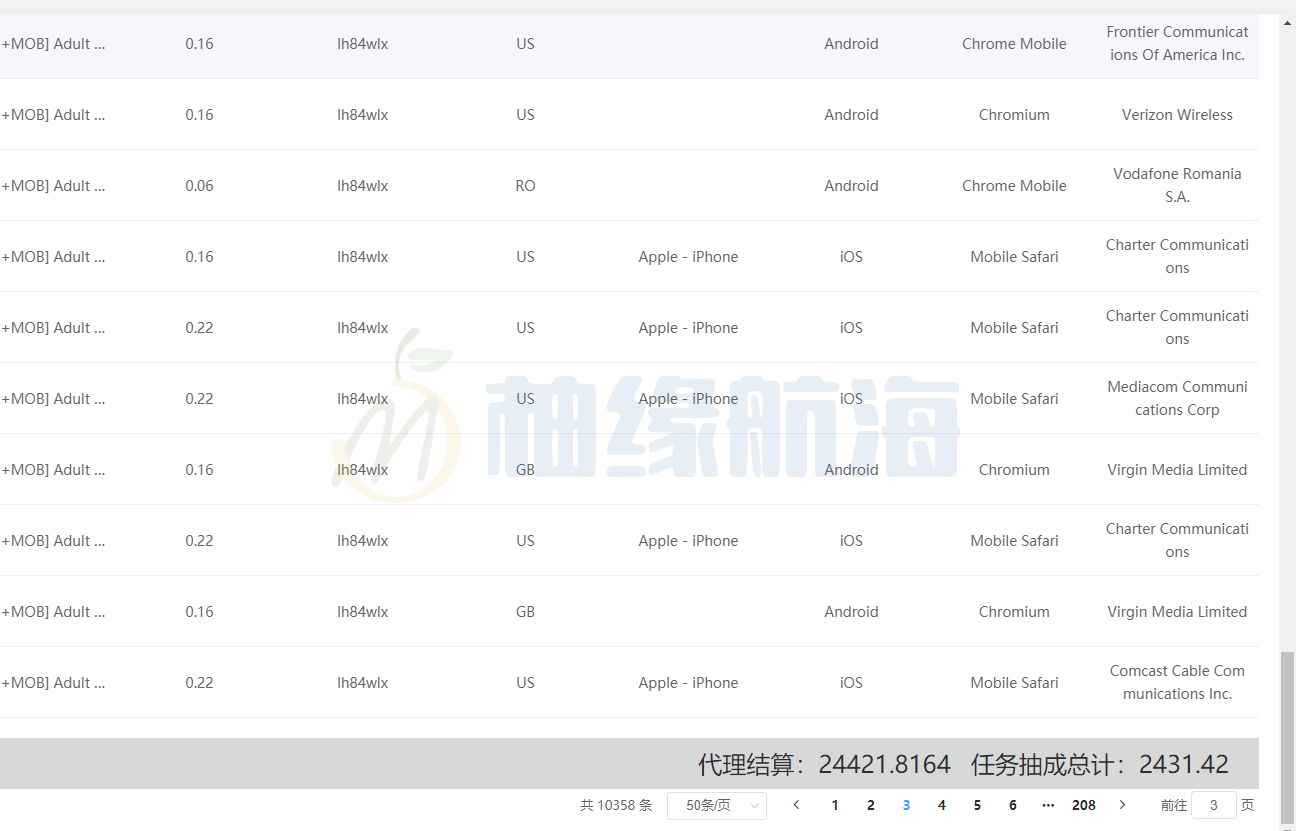Screen dimensions: 1296x831
Task: Open the 50条/页 page size dropdown
Action: tap(717, 805)
